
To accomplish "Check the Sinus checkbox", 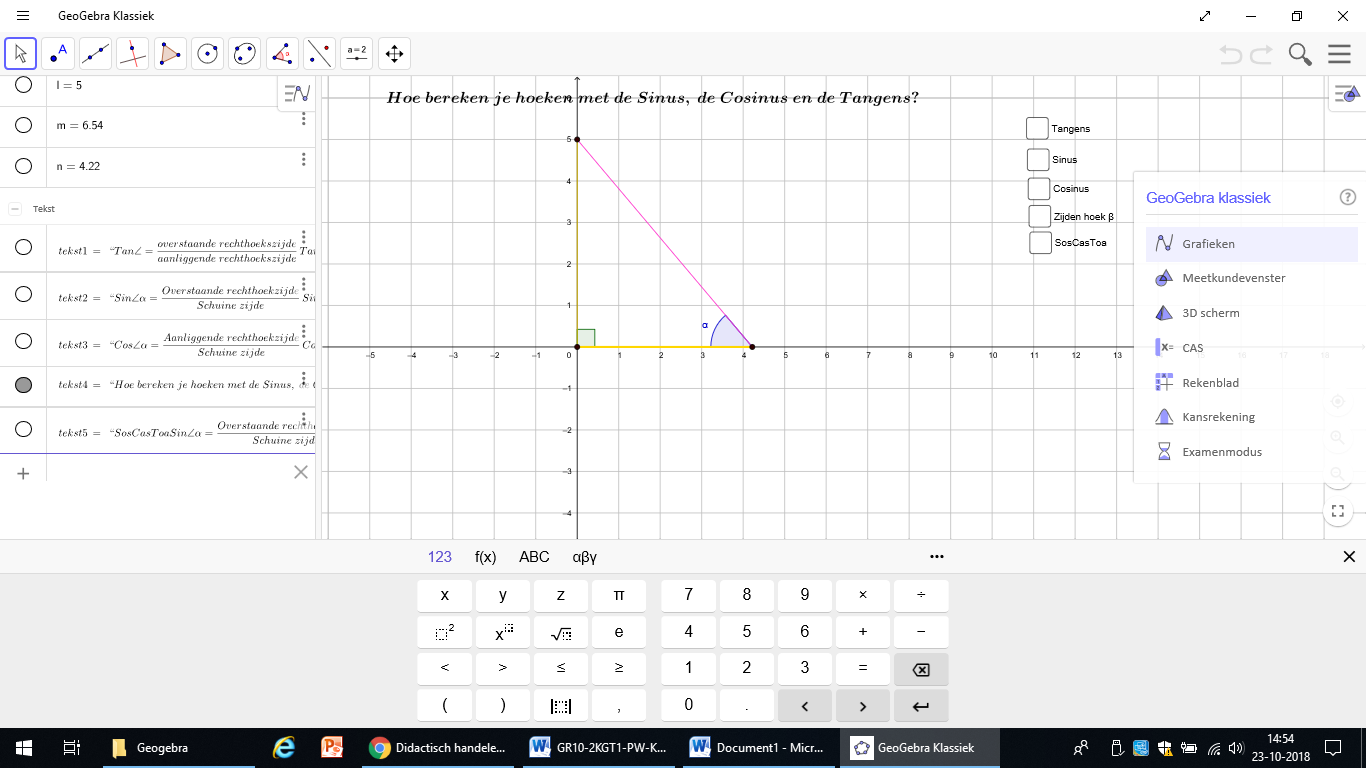I will click(1038, 159).
